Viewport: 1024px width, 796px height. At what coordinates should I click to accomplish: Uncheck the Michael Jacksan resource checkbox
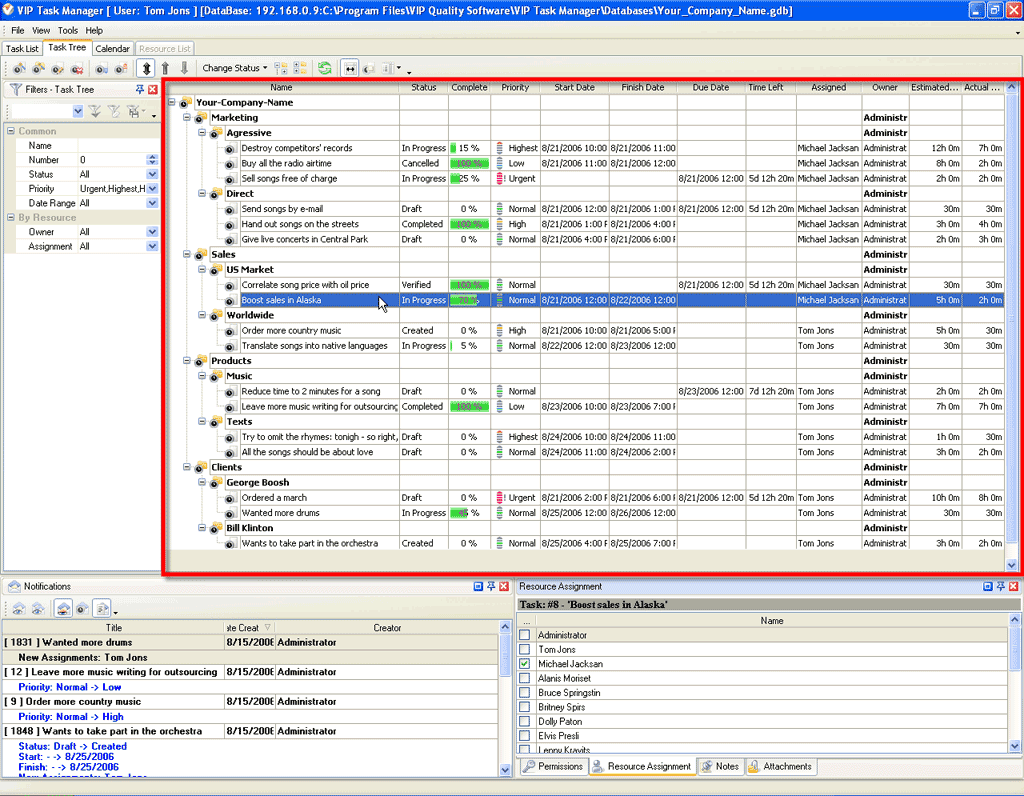(525, 664)
